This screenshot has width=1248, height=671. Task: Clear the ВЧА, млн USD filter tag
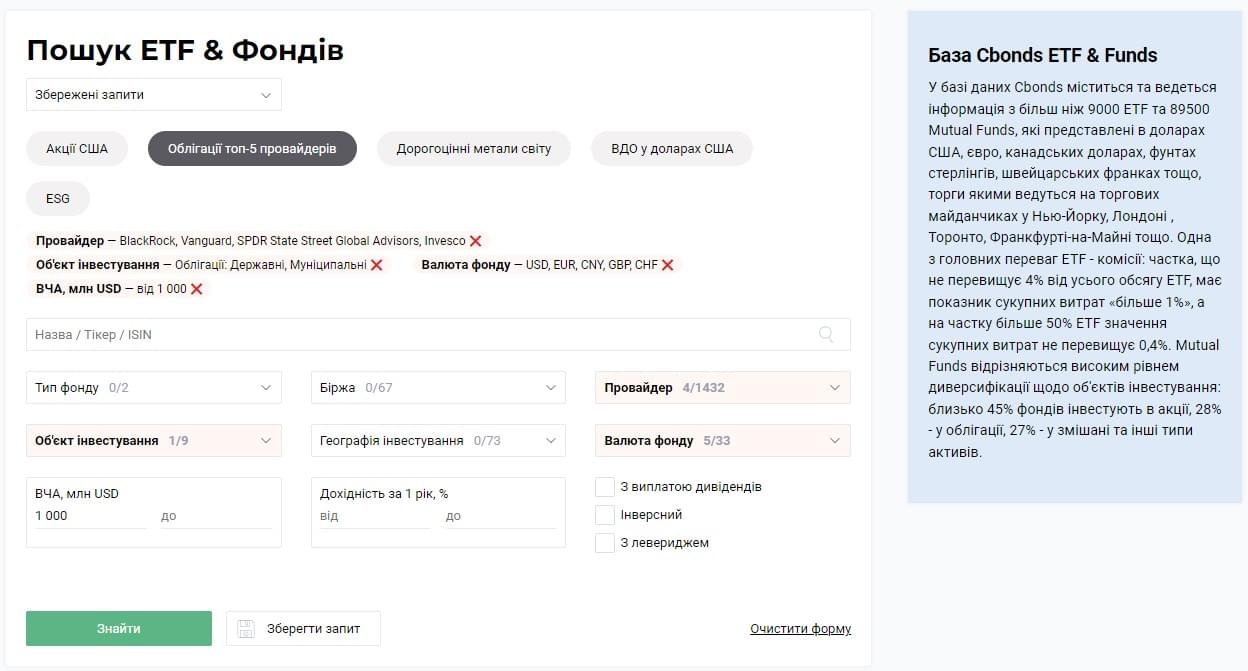(197, 289)
